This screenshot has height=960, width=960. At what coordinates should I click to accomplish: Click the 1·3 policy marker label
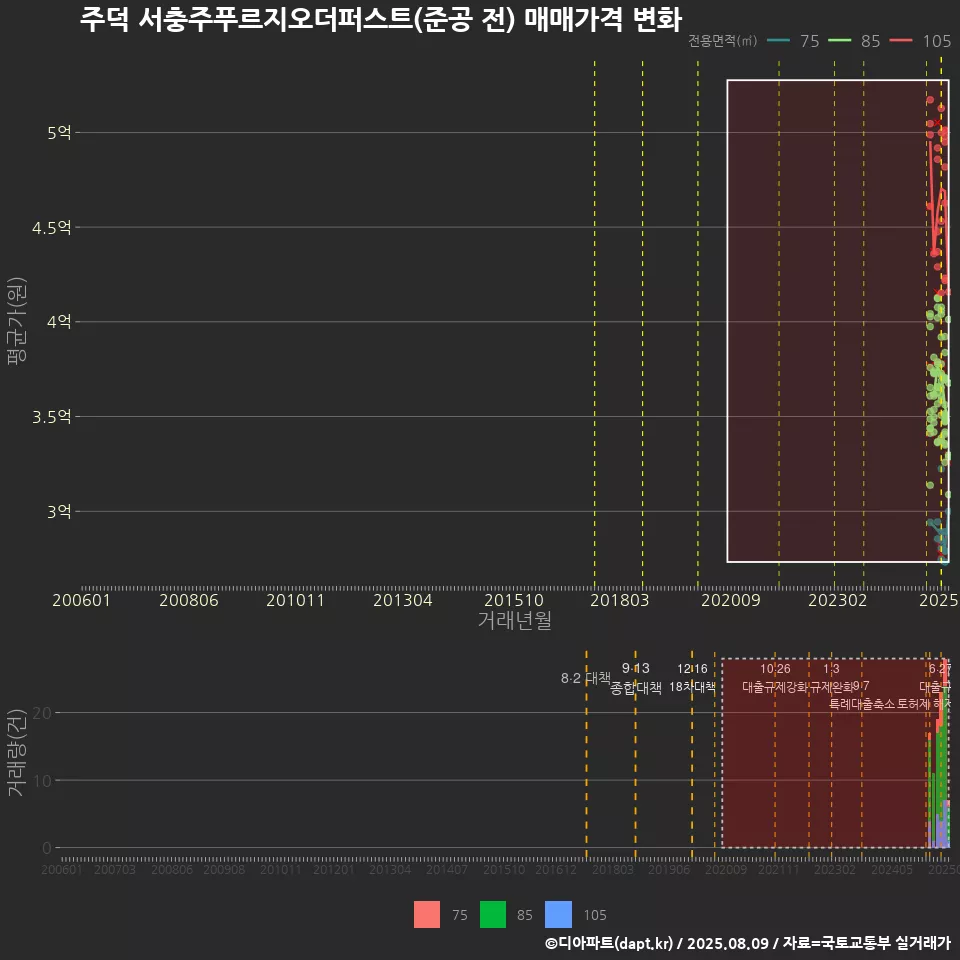(x=831, y=669)
